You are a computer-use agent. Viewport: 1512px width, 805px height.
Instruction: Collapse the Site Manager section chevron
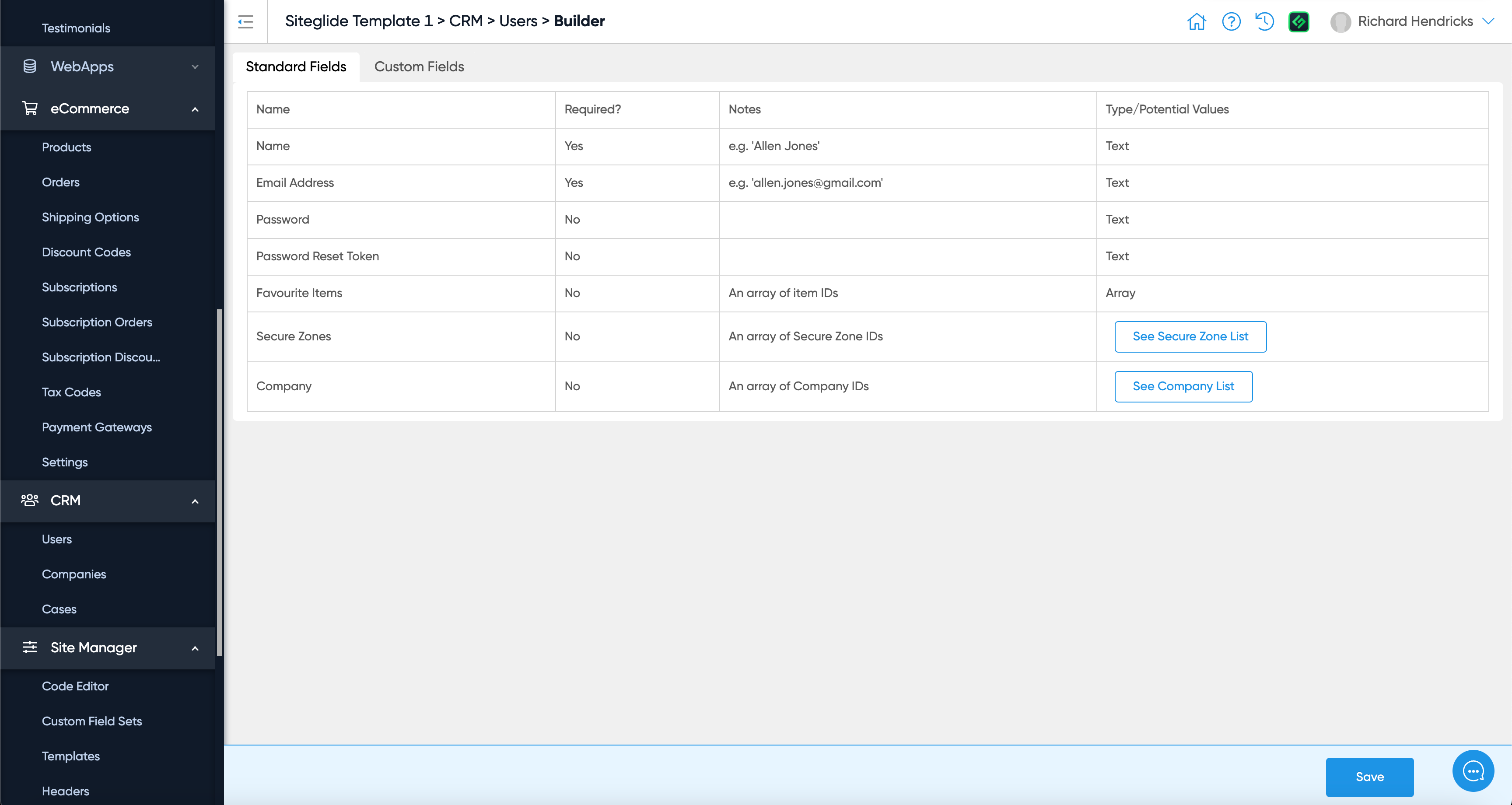(x=195, y=648)
